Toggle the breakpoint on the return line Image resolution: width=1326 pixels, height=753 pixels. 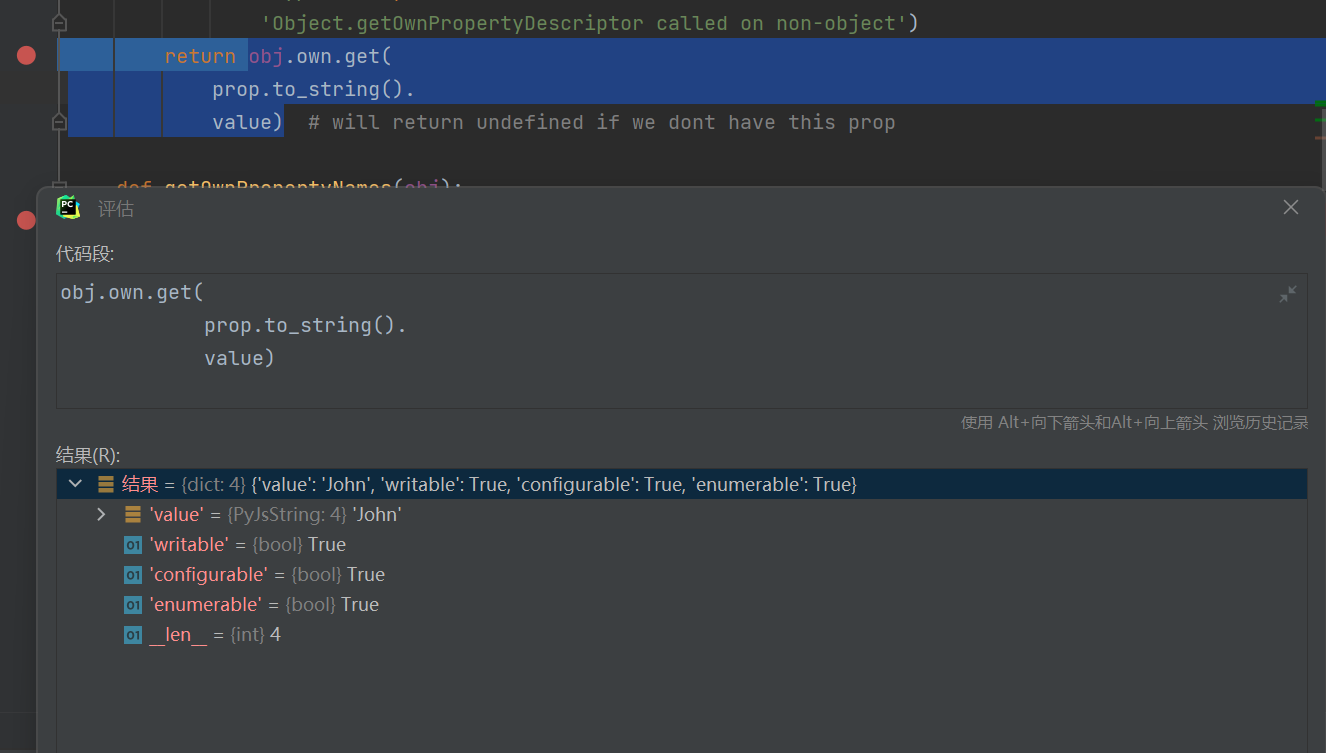26,56
